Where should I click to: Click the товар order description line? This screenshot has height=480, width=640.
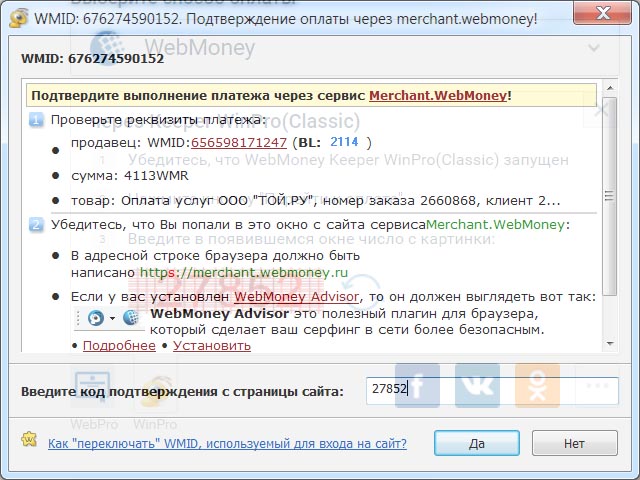(315, 201)
